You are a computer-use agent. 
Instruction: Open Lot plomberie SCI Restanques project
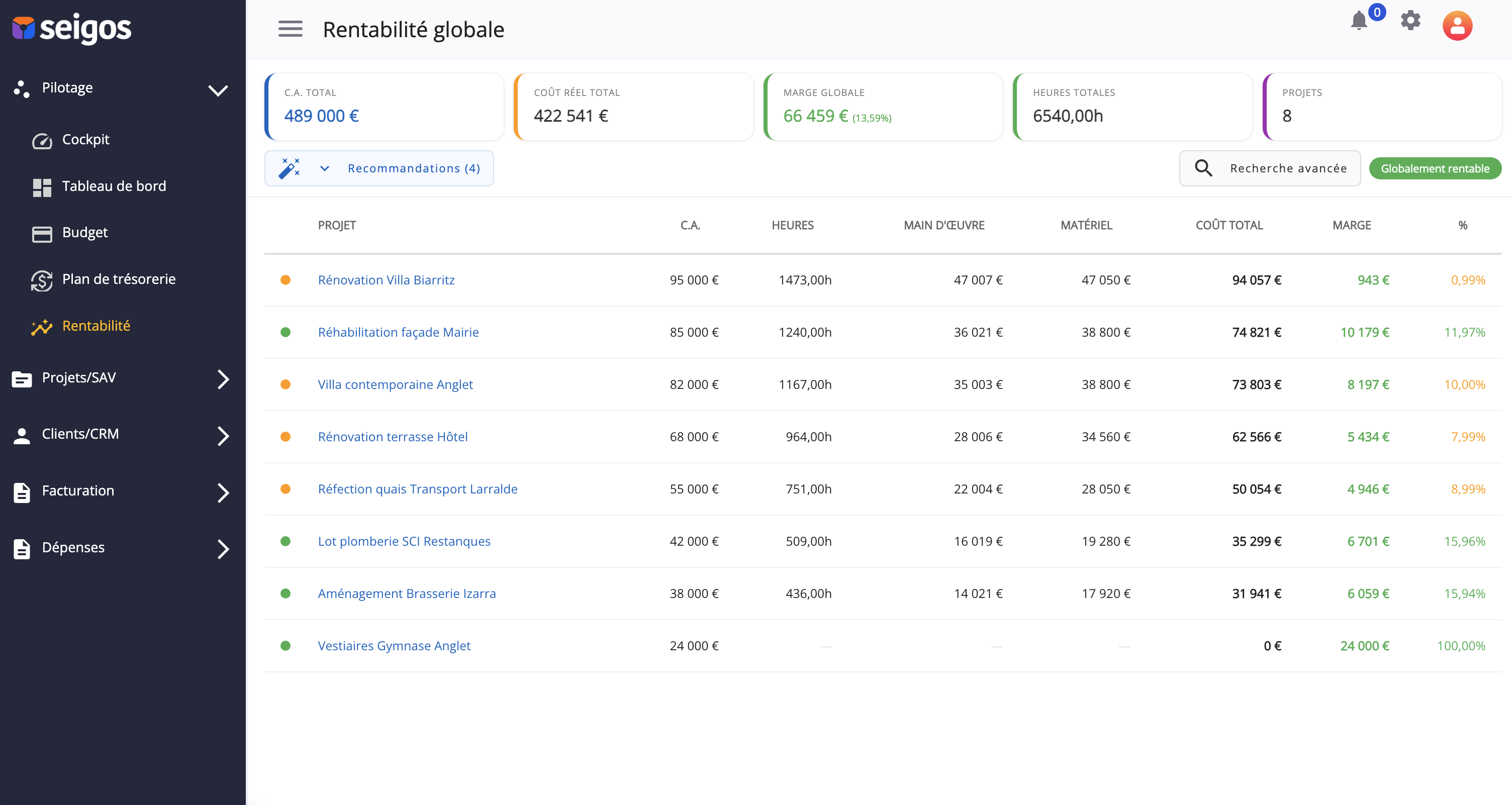click(x=404, y=541)
